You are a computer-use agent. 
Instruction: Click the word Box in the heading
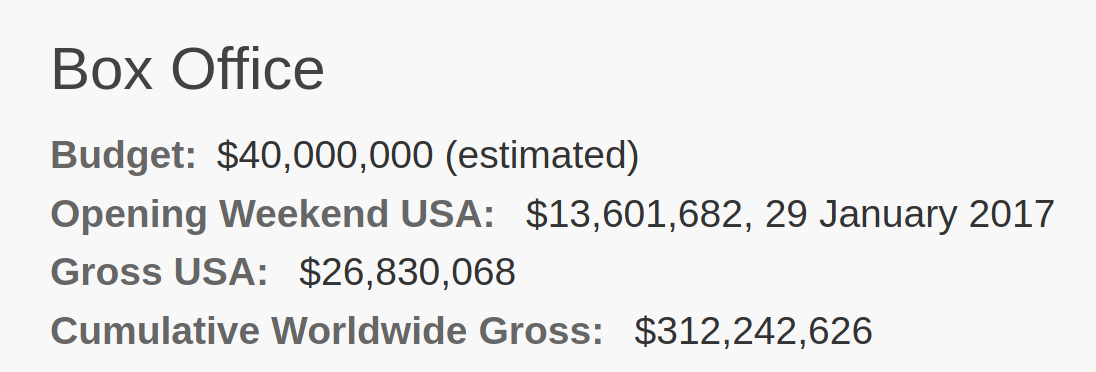102,69
